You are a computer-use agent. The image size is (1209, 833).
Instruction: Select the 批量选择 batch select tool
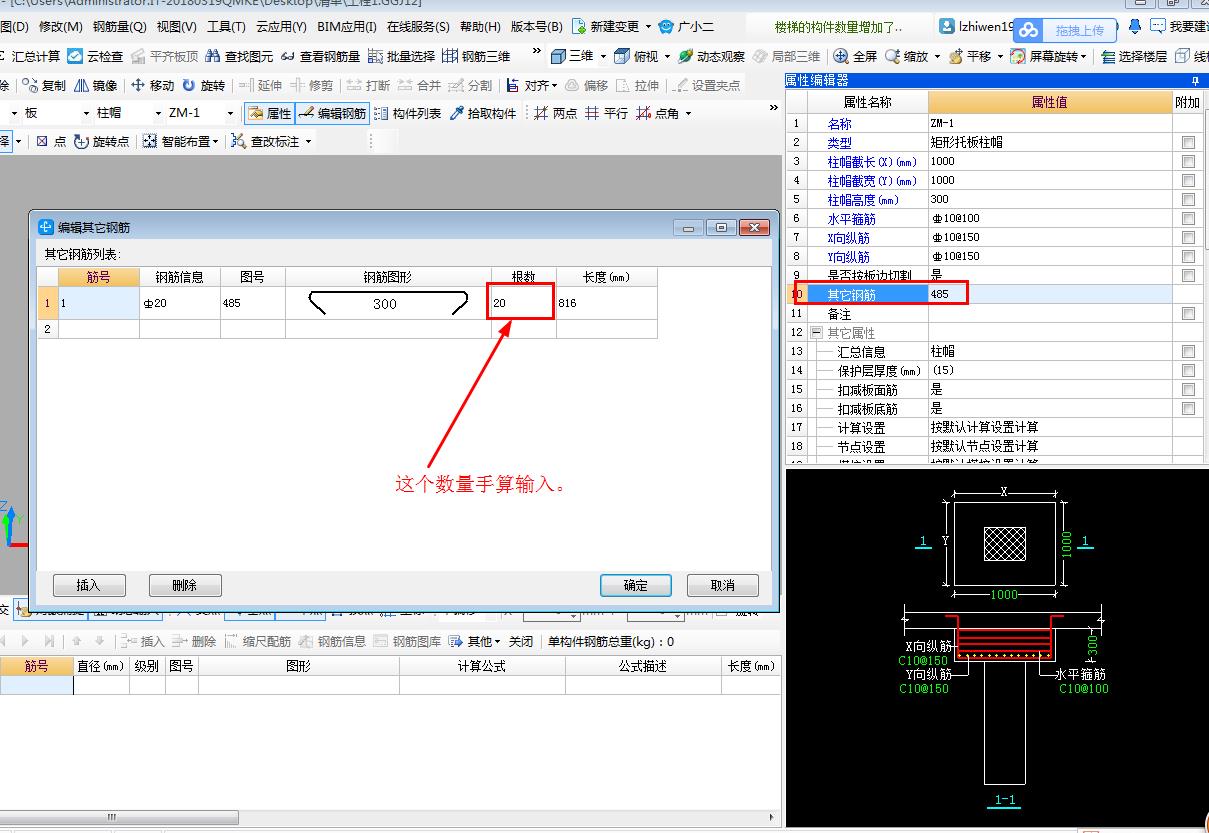pyautogui.click(x=402, y=57)
